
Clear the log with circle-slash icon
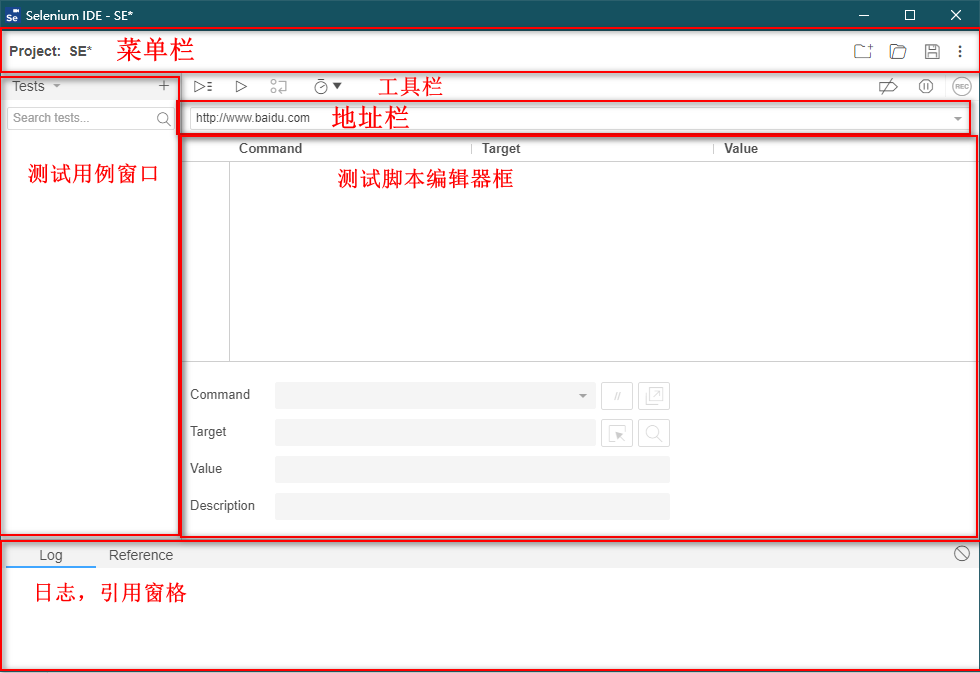point(961,554)
